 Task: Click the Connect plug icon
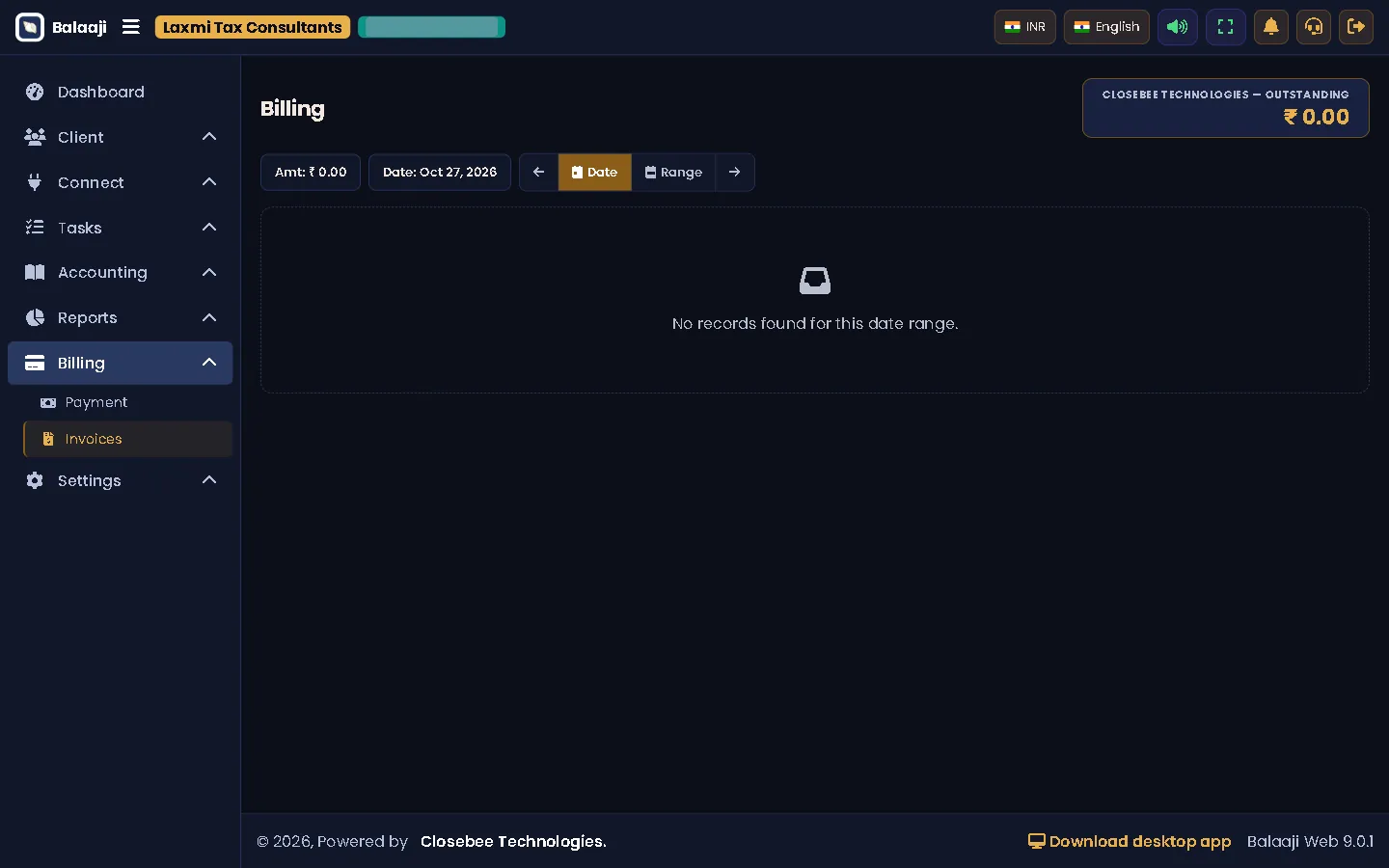[35, 182]
